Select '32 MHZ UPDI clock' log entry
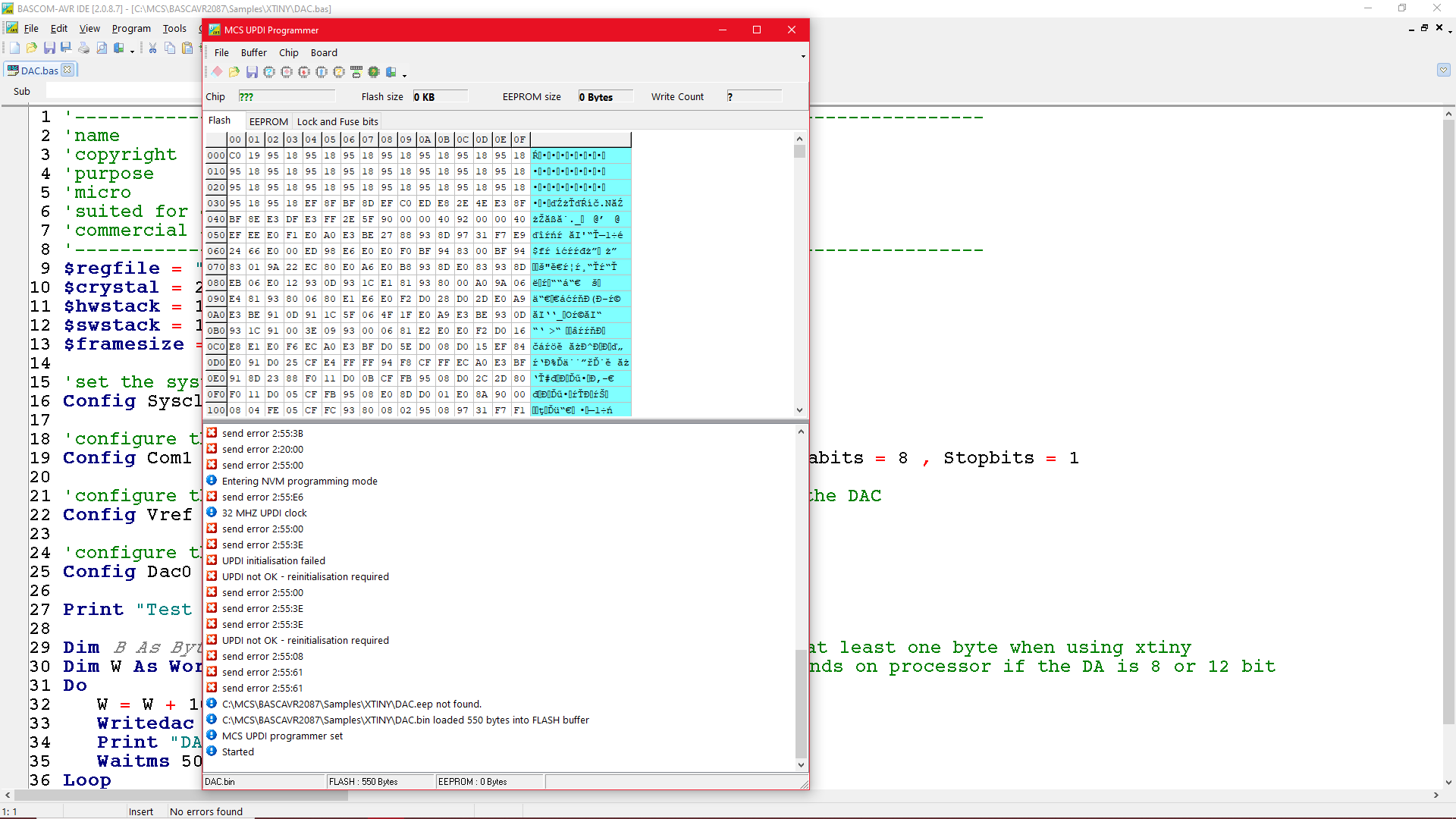This screenshot has height=819, width=1456. tap(264, 513)
